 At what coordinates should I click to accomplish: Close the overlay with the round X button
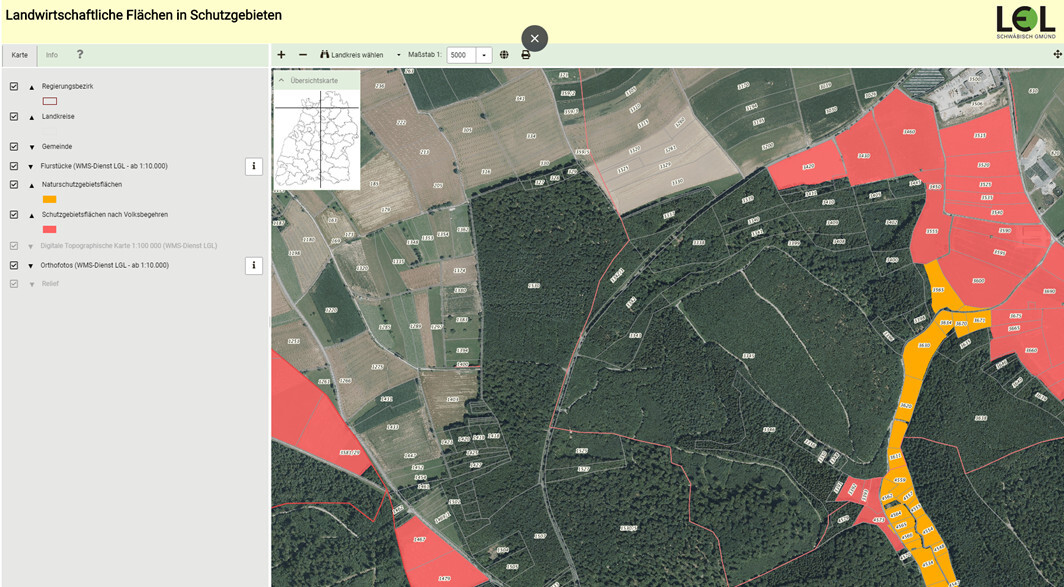pyautogui.click(x=534, y=38)
